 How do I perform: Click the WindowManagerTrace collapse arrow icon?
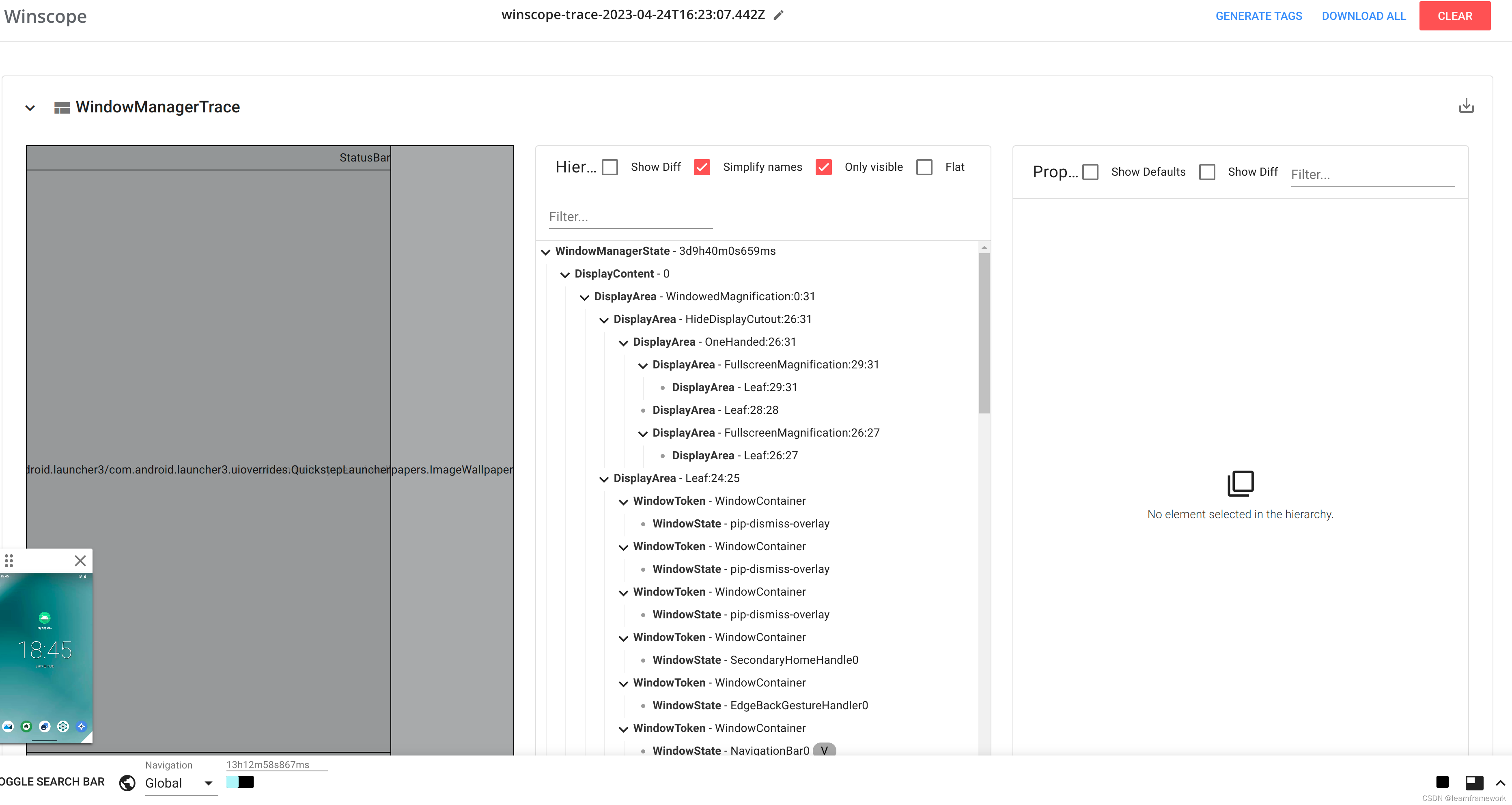click(31, 107)
